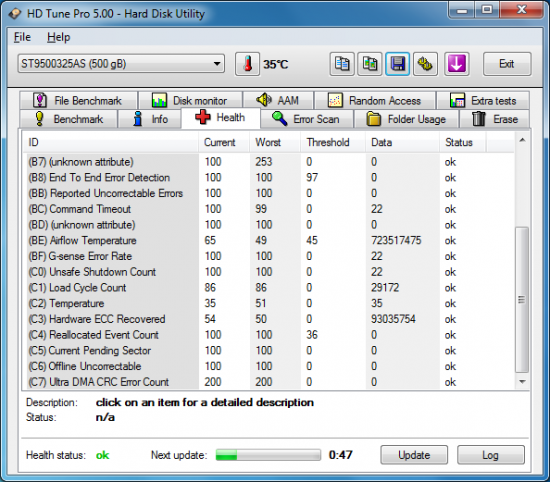Screen dimensions: 550x482
Task: Select the (C2) Temperature row
Action: tap(268, 303)
